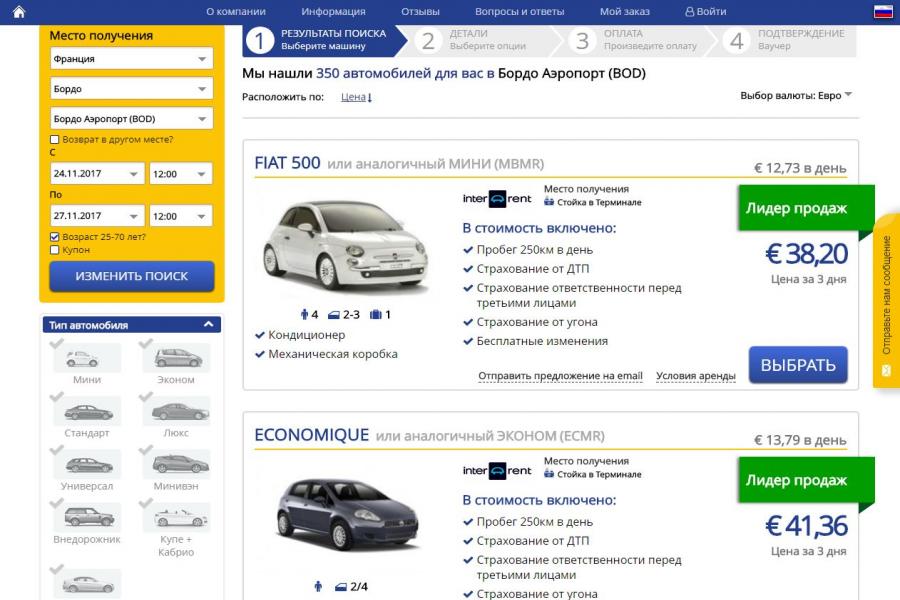This screenshot has height=600, width=900.
Task: Click envelope icon on feedback side tab
Action: 886,370
